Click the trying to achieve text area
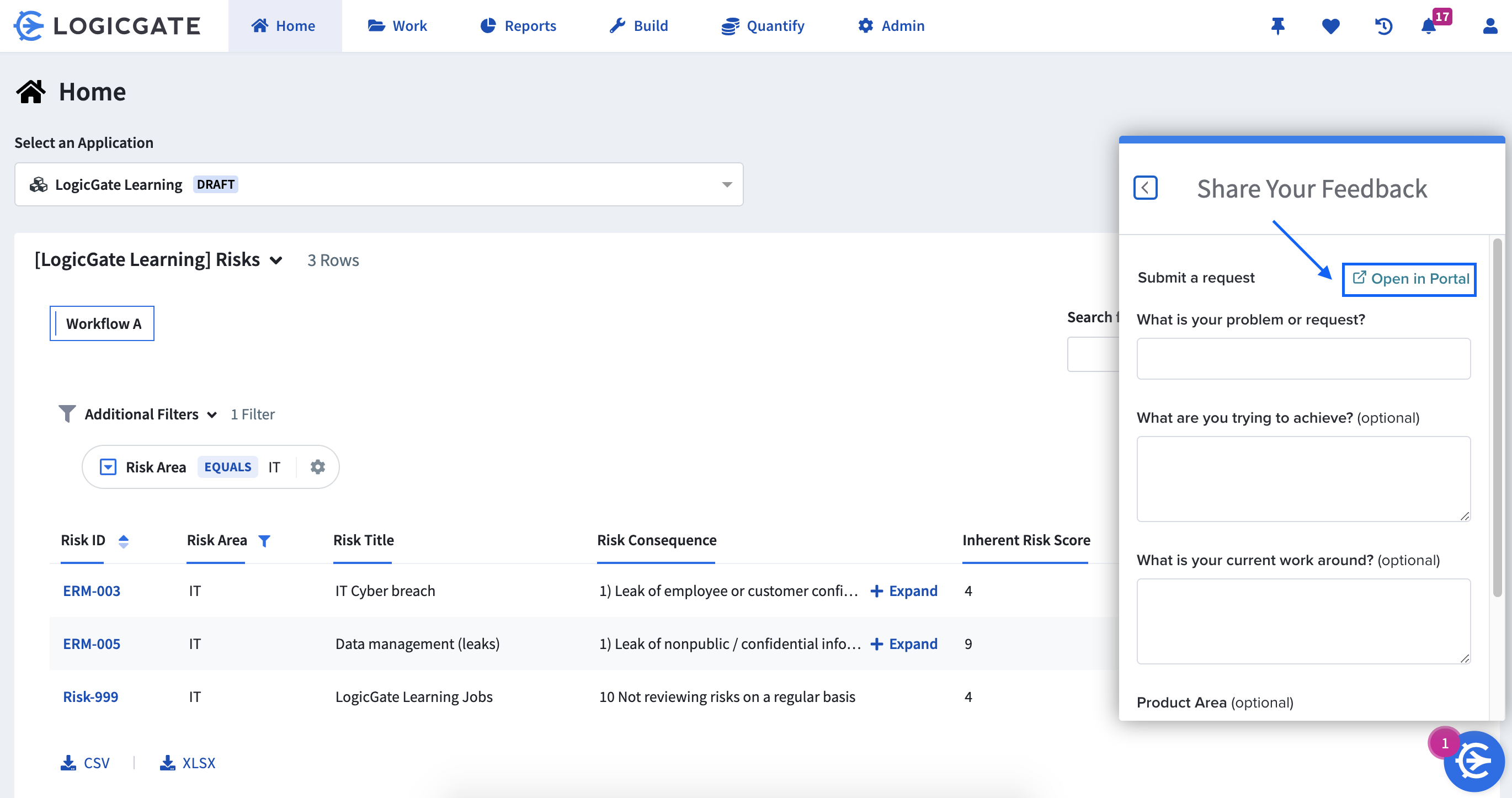The image size is (1512, 798). click(1303, 478)
